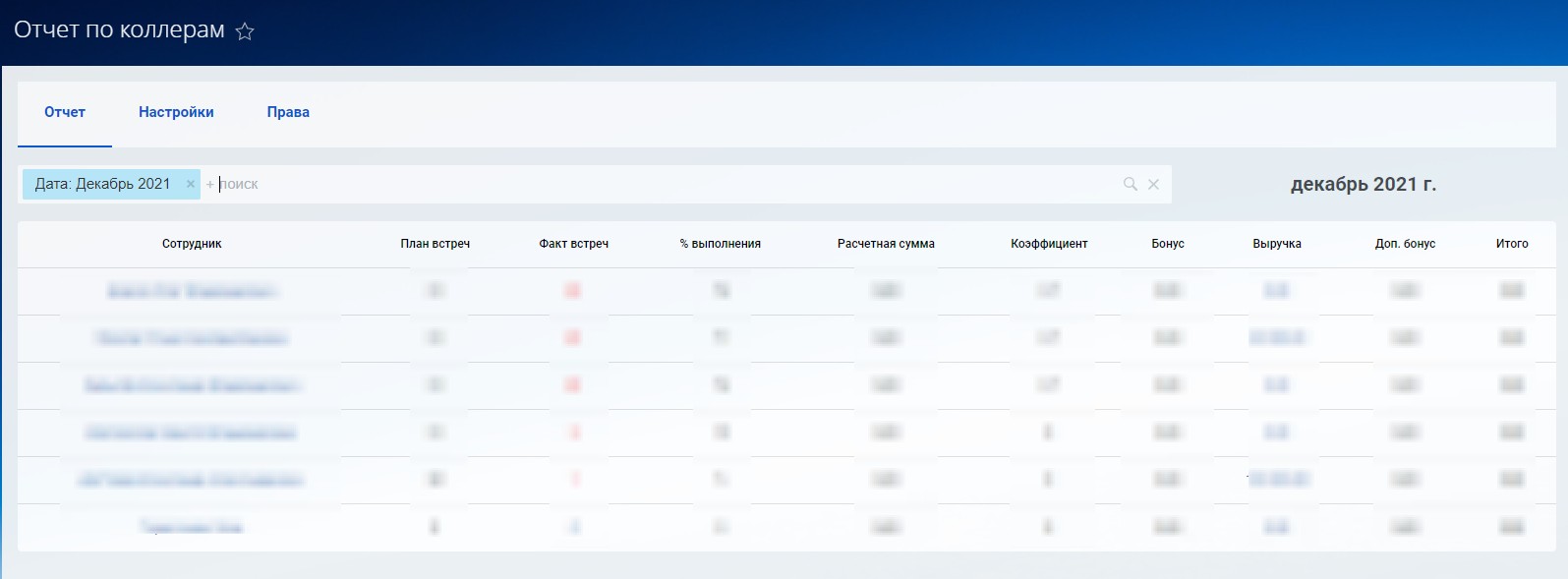Image resolution: width=1568 pixels, height=579 pixels.
Task: Remove the Дата: Декабрь 2021 filter chip
Action: coord(191,184)
